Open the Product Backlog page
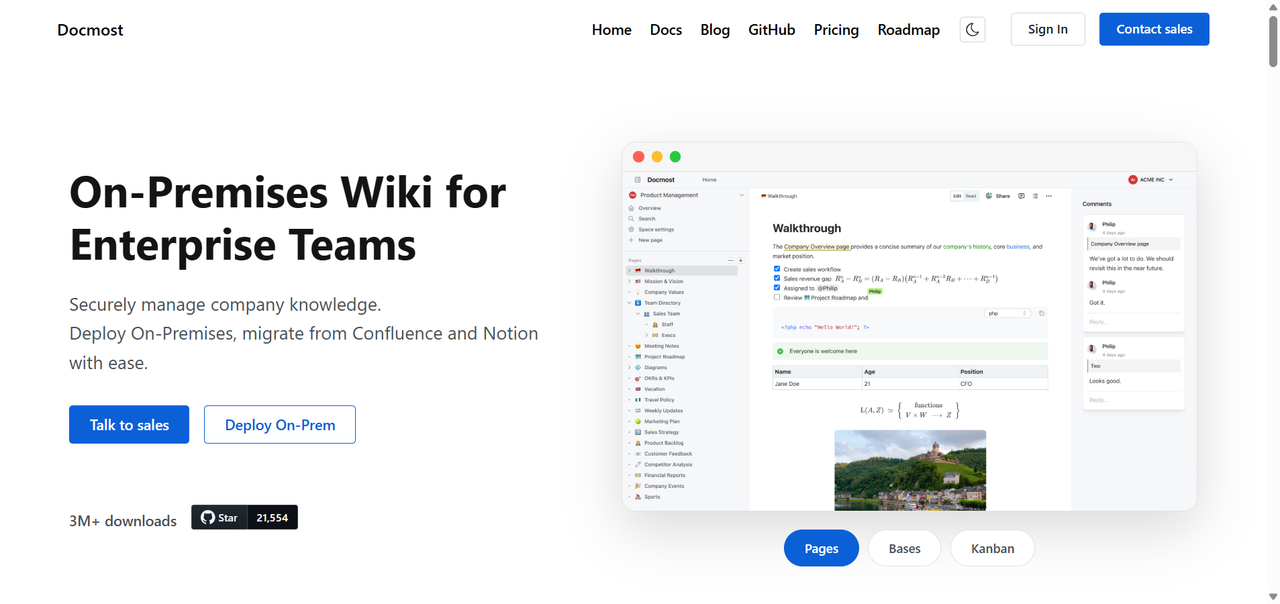1280x604 pixels. tap(664, 443)
